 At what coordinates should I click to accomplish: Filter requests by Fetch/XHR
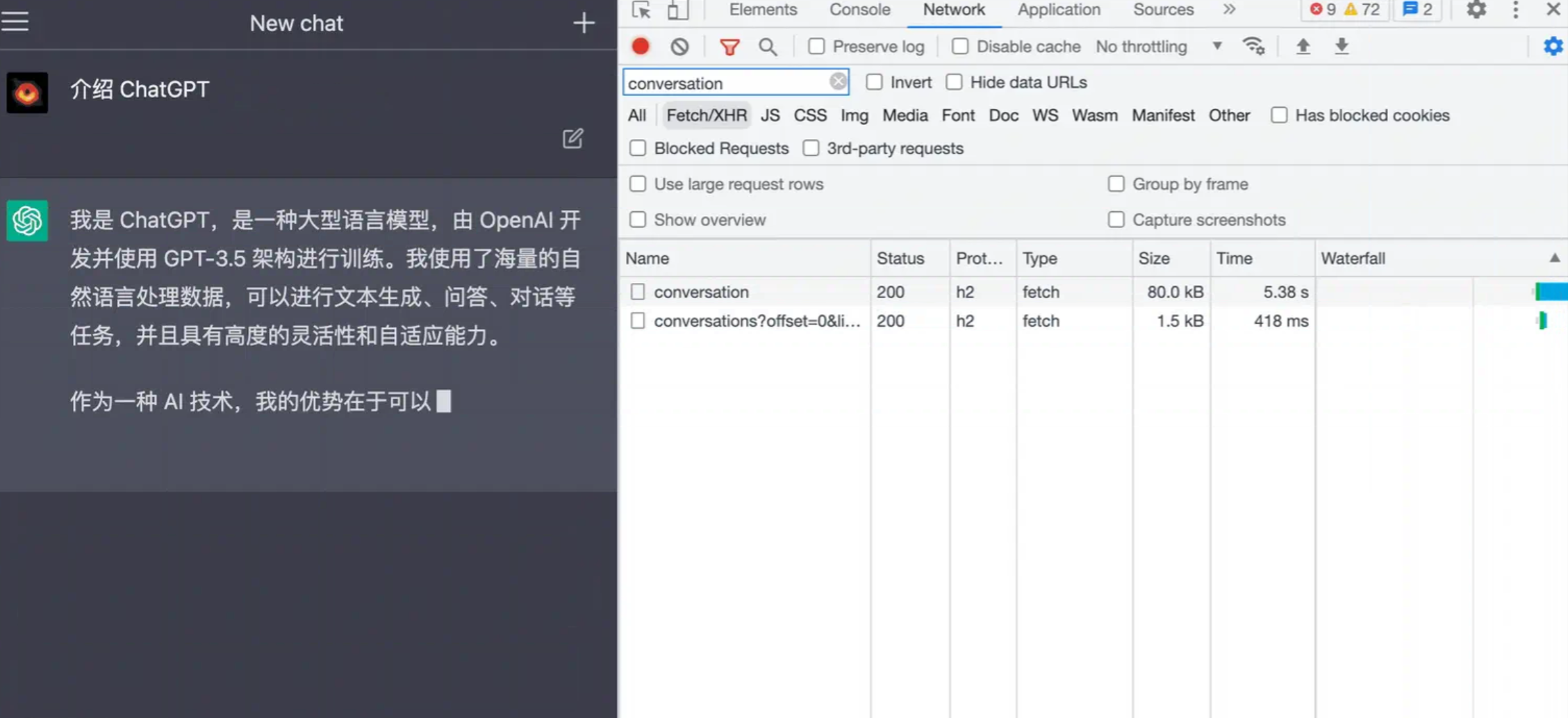point(707,115)
